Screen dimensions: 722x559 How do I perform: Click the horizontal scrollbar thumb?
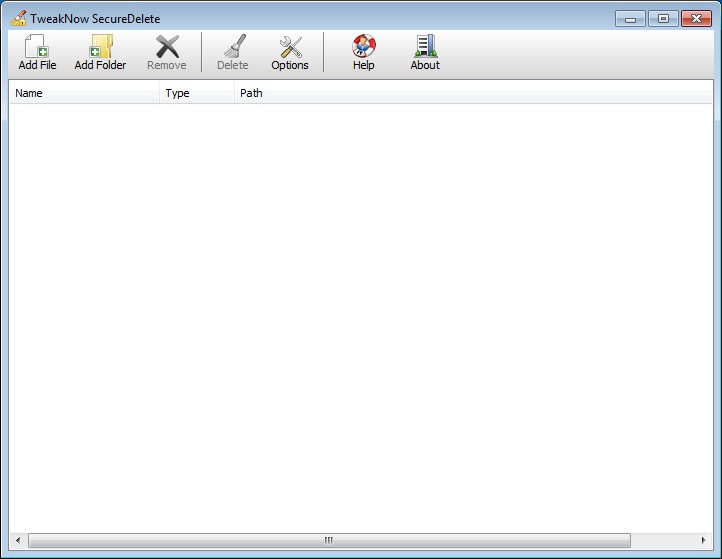pyautogui.click(x=329, y=540)
